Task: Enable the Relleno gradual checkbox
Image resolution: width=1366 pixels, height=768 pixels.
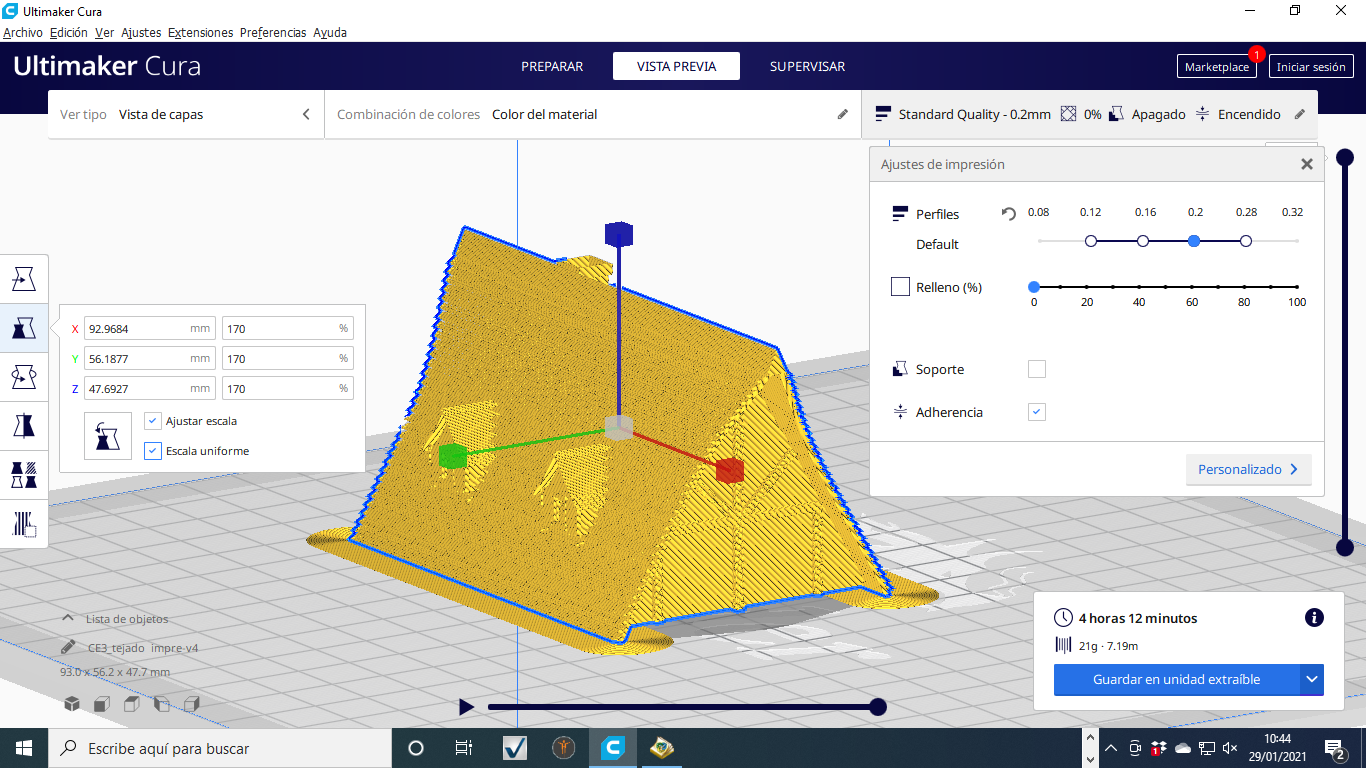Action: (900, 287)
